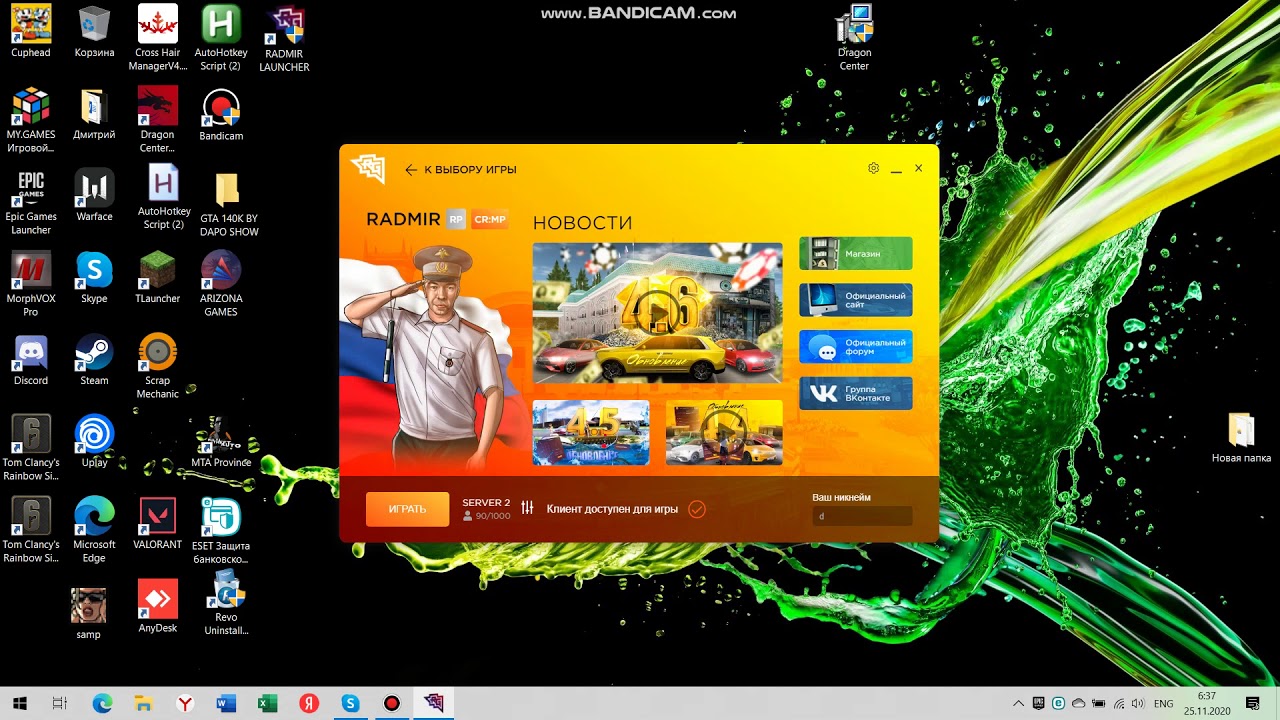Open MorphVOX Pro shortcut
Screen dimensions: 1280x720
coord(31,284)
